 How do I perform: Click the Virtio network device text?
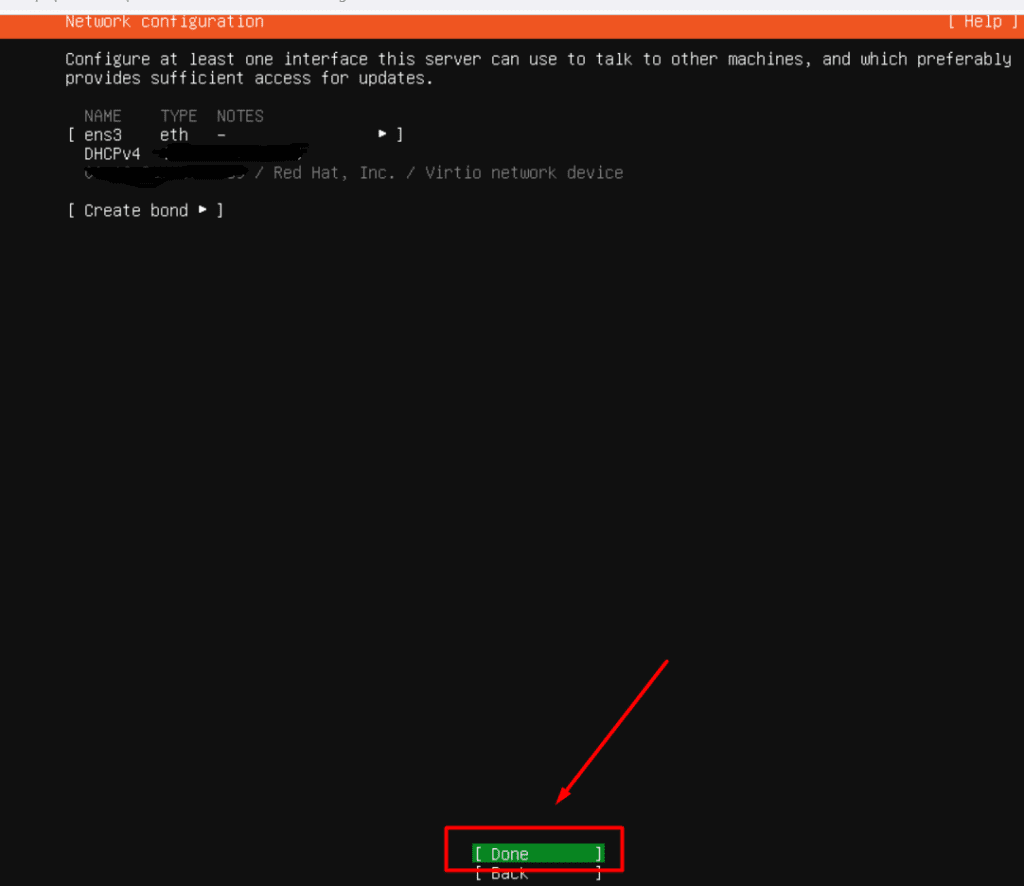coord(524,173)
